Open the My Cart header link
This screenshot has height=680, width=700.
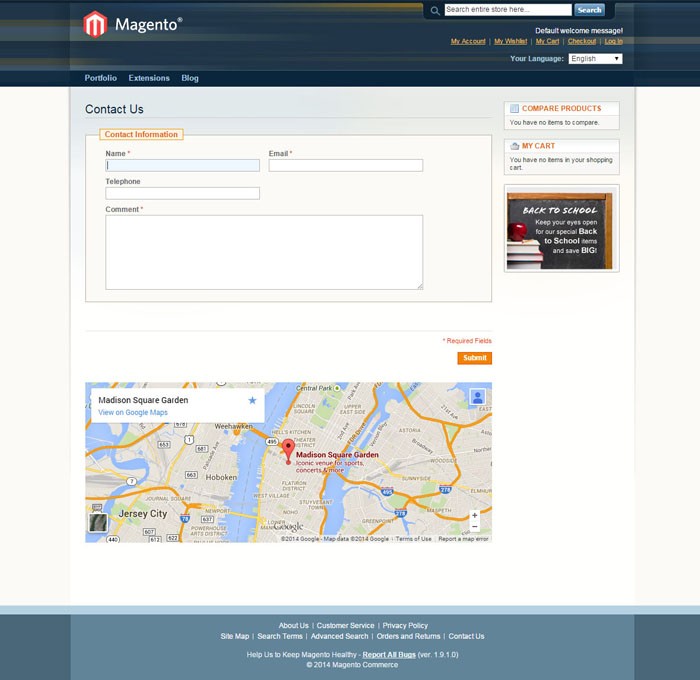(547, 41)
